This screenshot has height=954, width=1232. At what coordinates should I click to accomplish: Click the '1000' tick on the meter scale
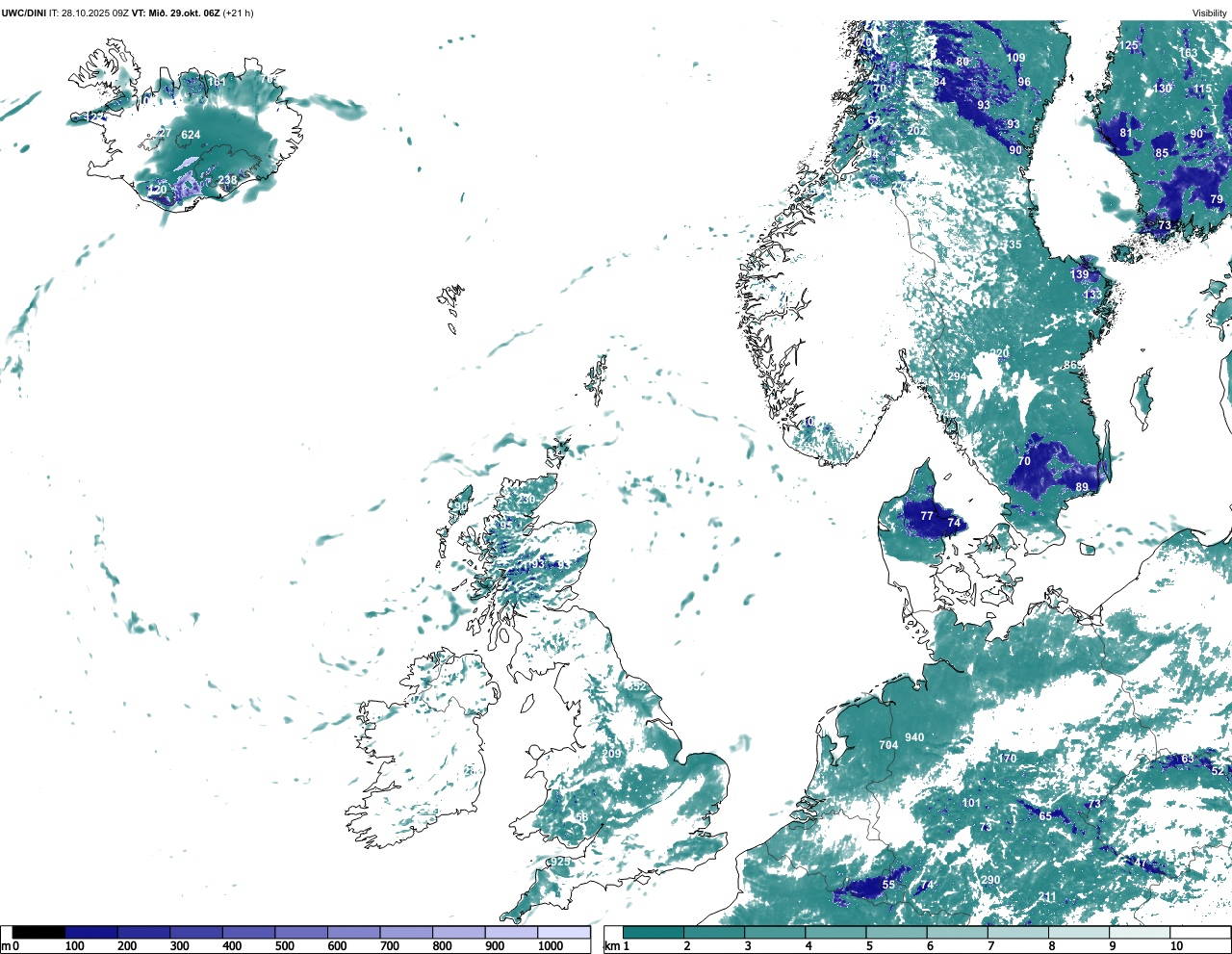(551, 946)
